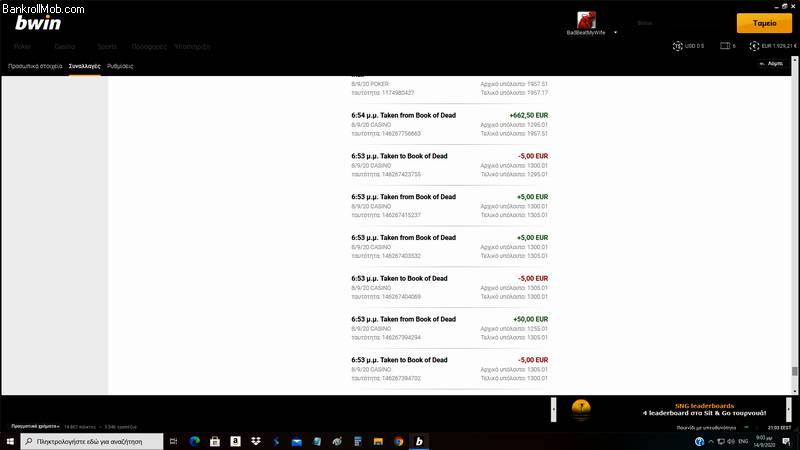Click the tickets icon next to 6
Viewport: 800px width, 450px height.
pyautogui.click(x=725, y=46)
